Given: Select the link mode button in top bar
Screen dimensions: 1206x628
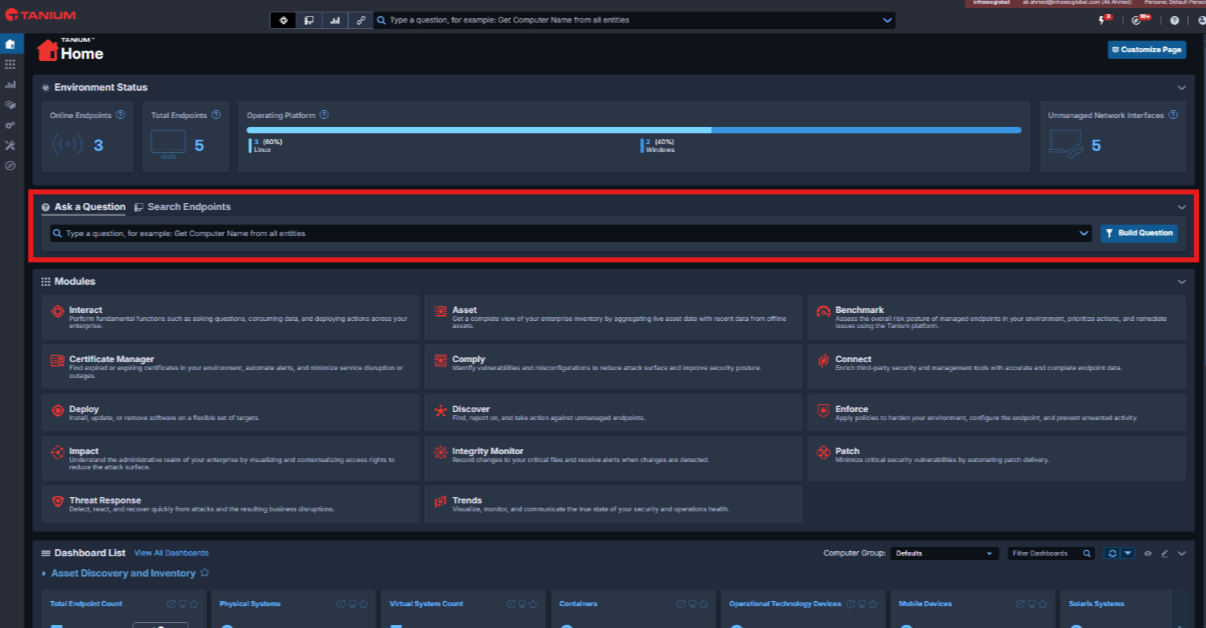Looking at the screenshot, I should [x=361, y=20].
